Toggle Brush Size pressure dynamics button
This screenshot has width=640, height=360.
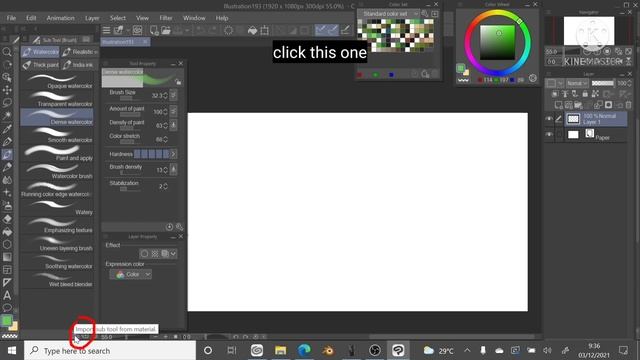click(x=173, y=95)
